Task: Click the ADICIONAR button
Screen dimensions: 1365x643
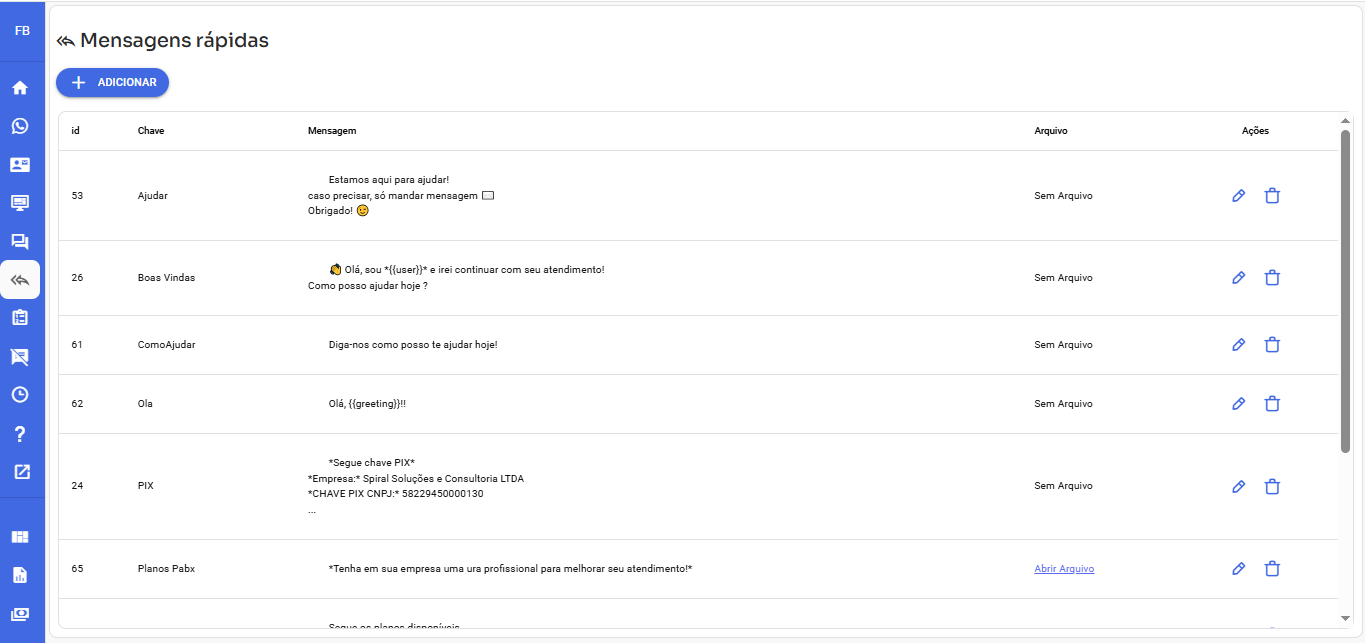Action: pyautogui.click(x=113, y=83)
